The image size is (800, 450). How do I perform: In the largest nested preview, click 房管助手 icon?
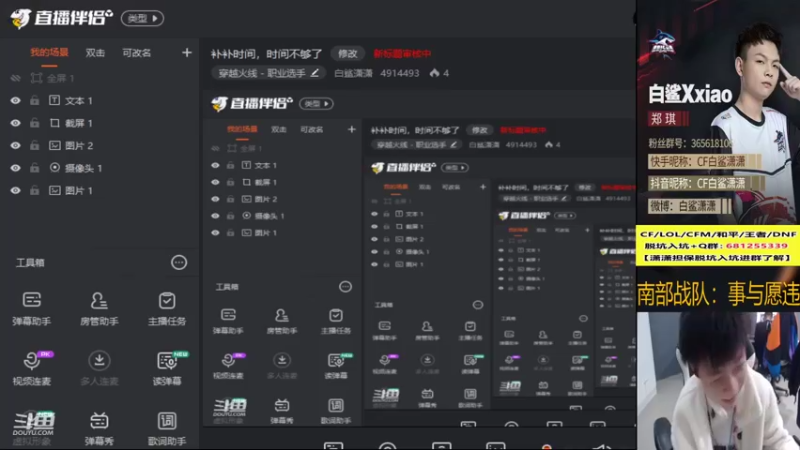coord(282,315)
